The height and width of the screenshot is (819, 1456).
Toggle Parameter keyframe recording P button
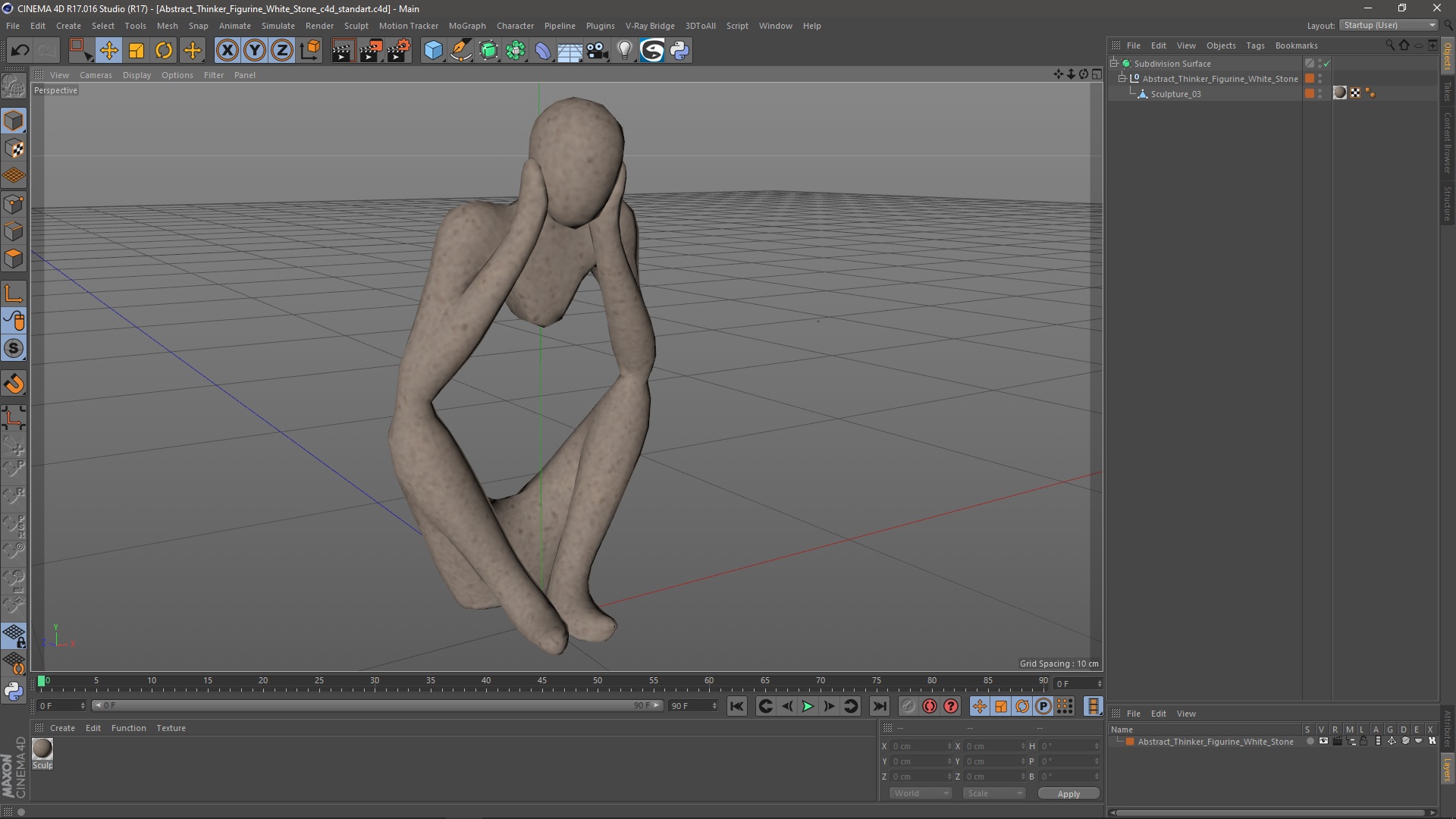point(1043,707)
